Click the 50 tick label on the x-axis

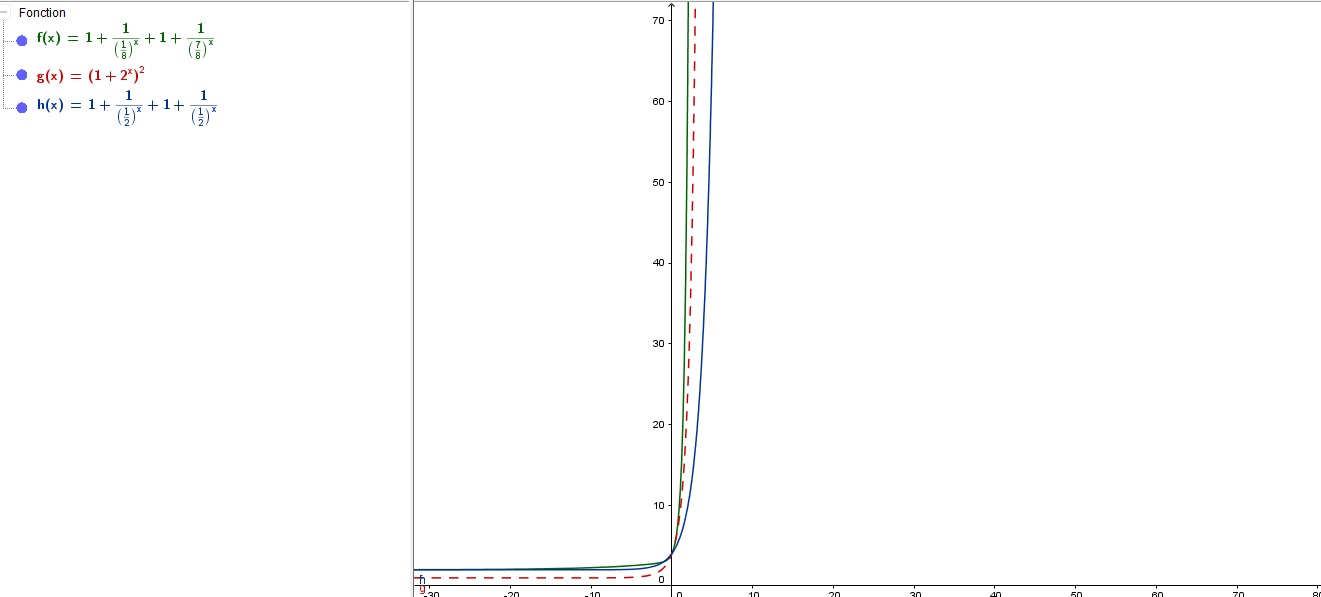(1076, 594)
